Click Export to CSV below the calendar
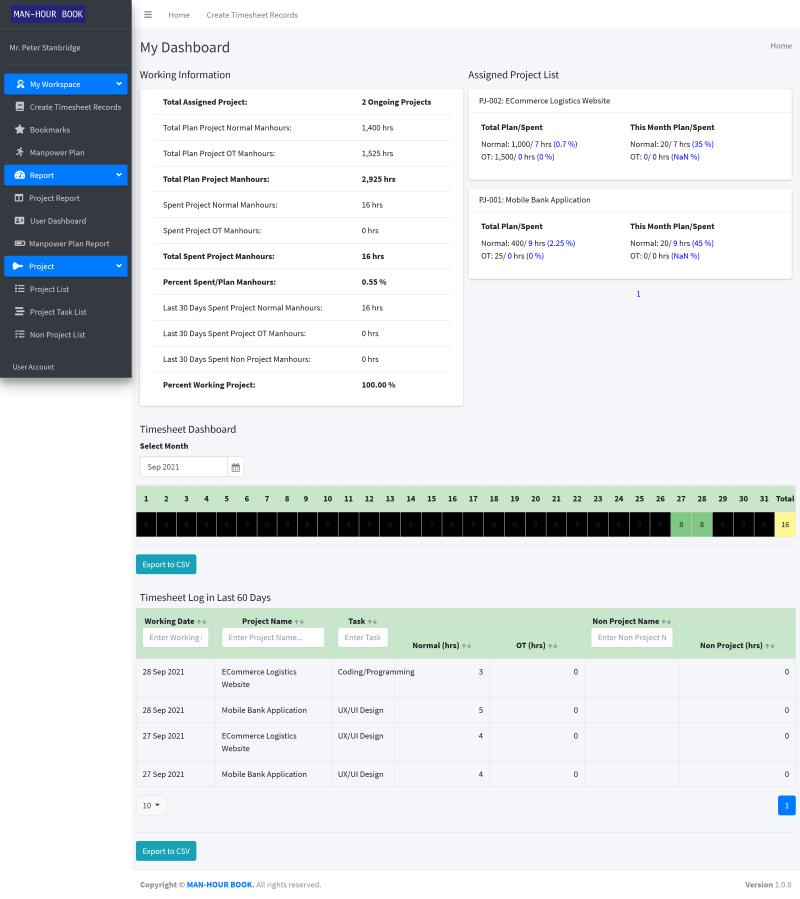 pos(166,564)
